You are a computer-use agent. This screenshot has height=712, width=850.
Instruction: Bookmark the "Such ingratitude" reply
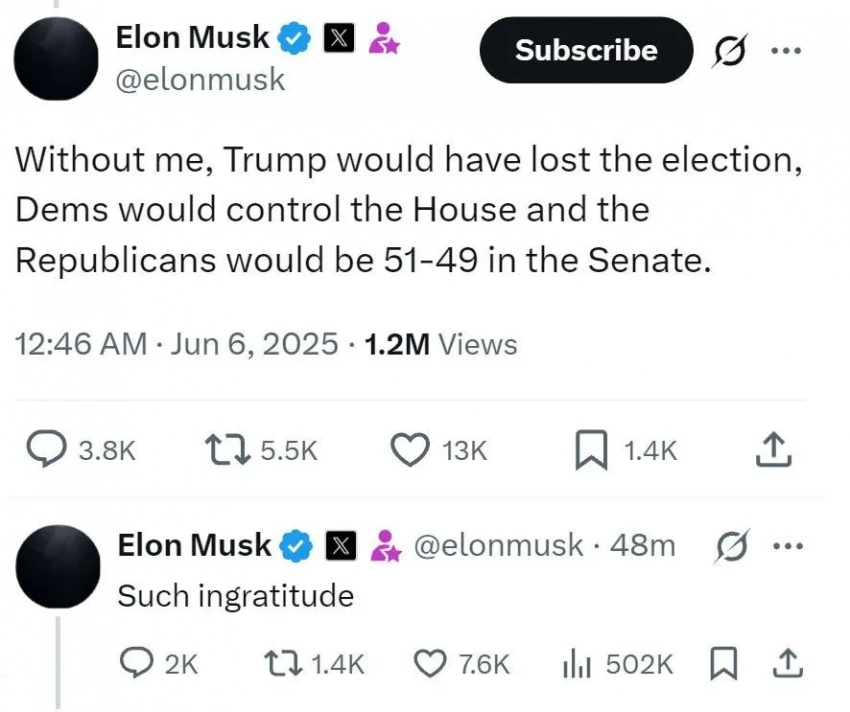[x=719, y=663]
